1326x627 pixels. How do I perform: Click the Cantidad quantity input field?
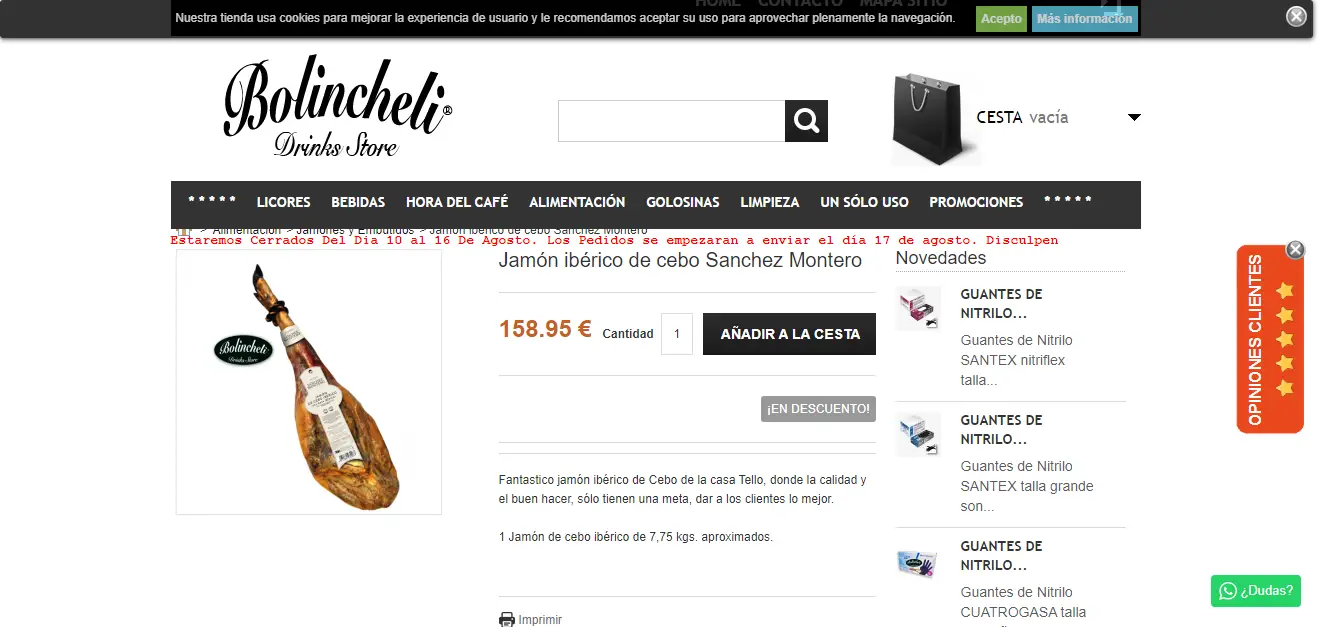[x=677, y=334]
